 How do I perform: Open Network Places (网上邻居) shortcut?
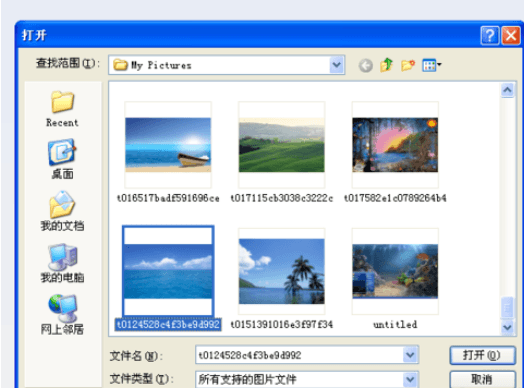(62, 315)
